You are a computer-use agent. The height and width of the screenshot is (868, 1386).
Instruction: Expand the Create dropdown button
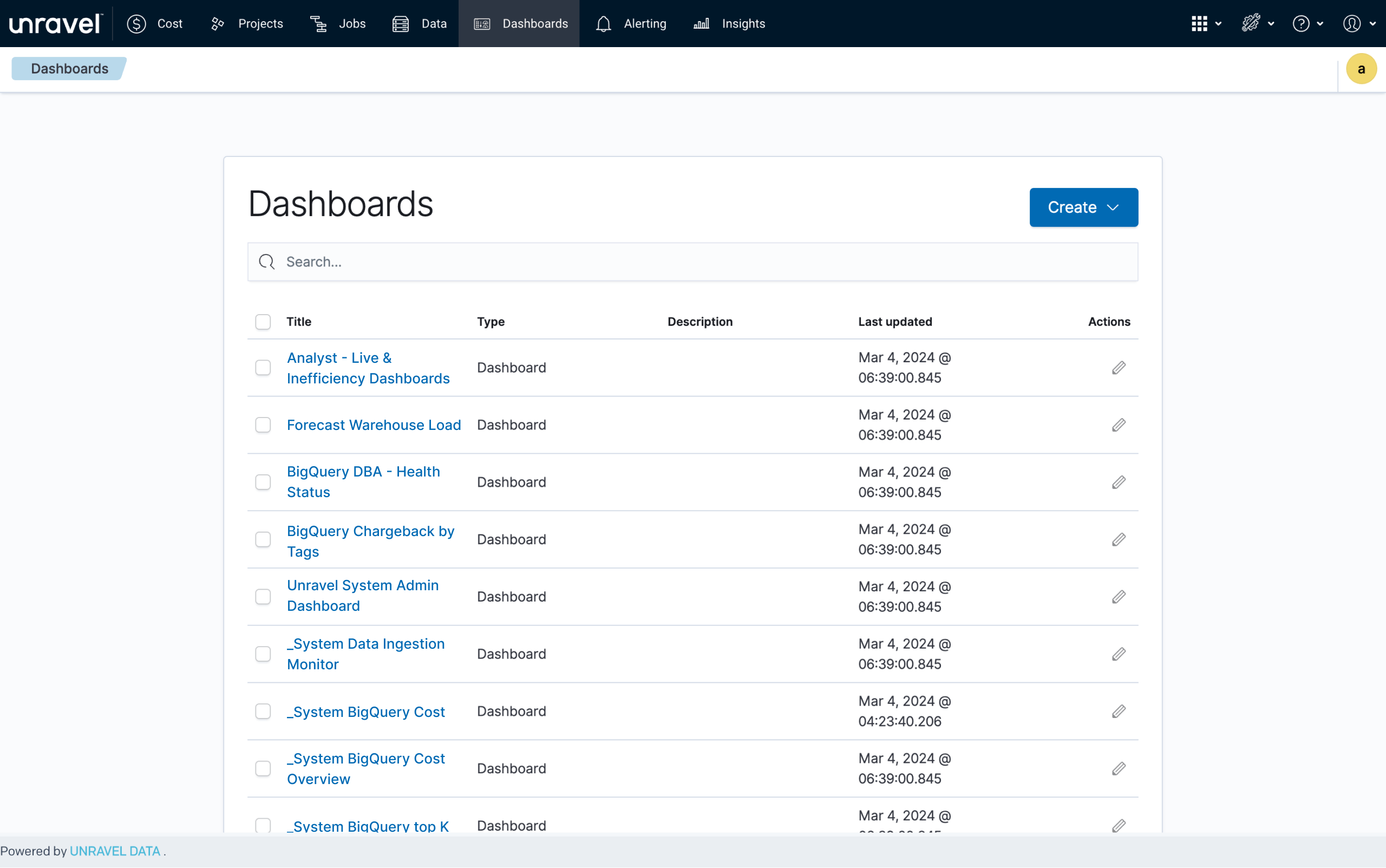coord(1083,207)
